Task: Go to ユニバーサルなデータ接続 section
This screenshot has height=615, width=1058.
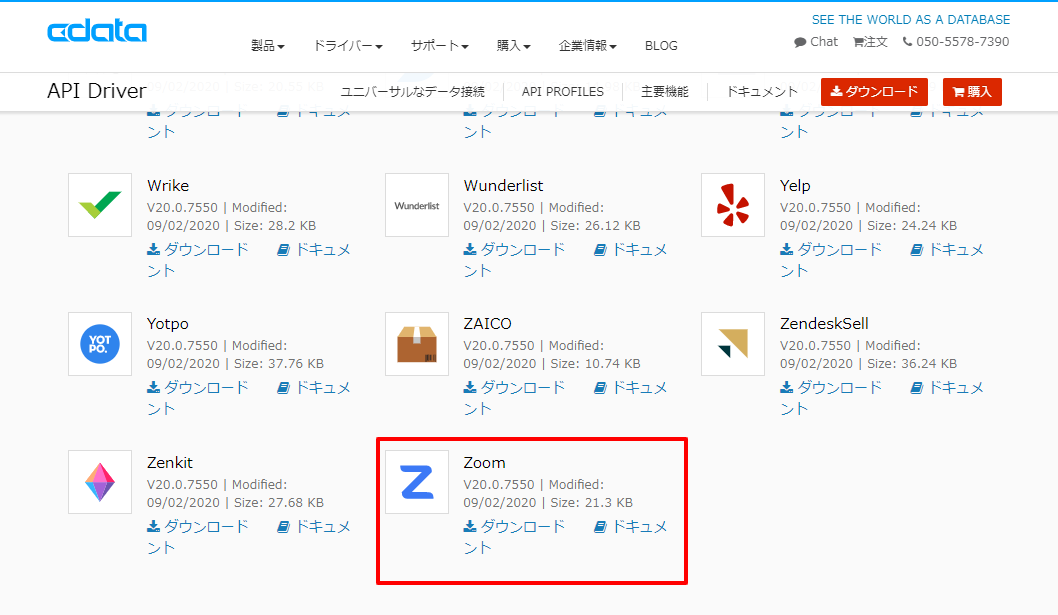Action: [x=412, y=92]
